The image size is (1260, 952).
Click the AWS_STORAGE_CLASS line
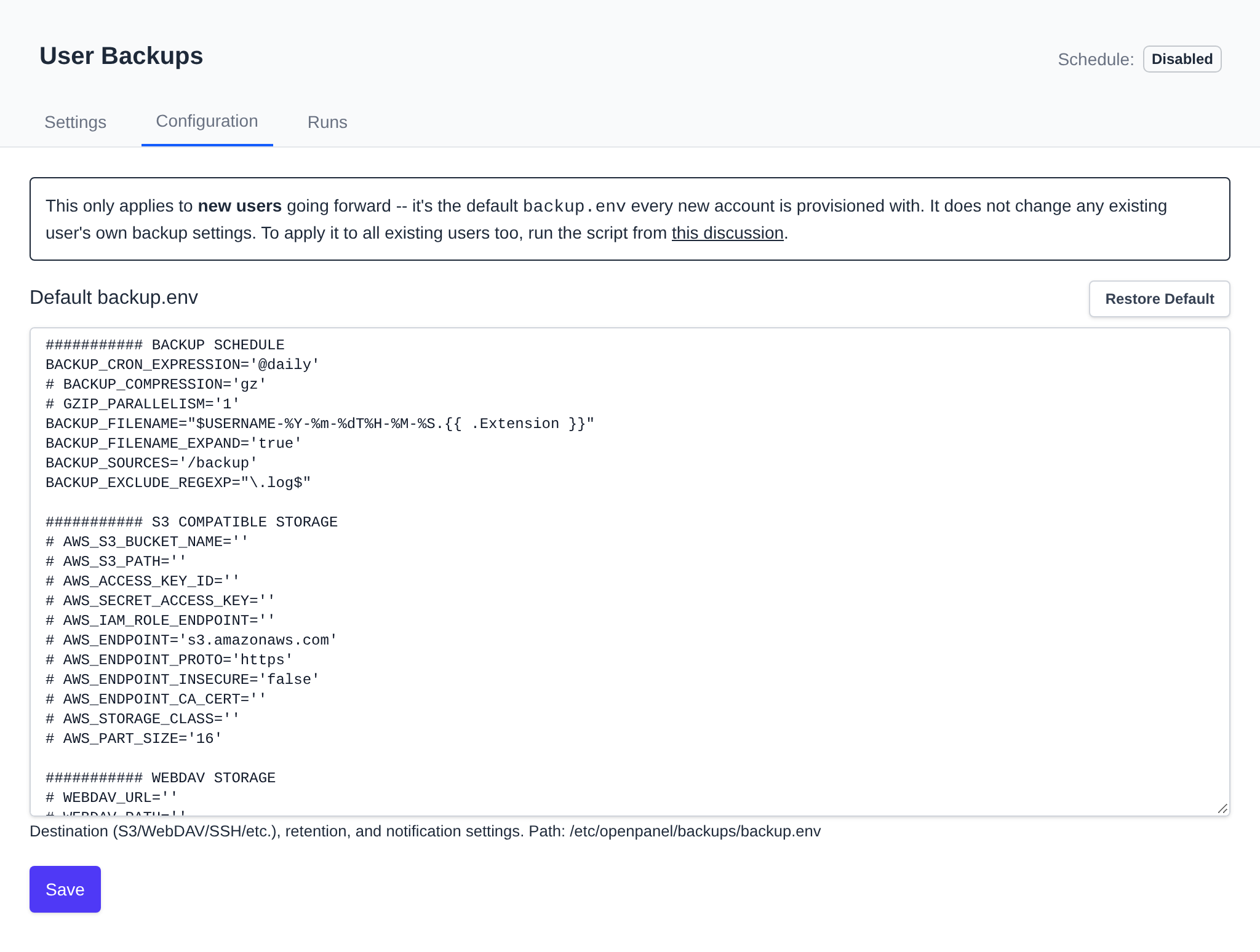[x=143, y=719]
